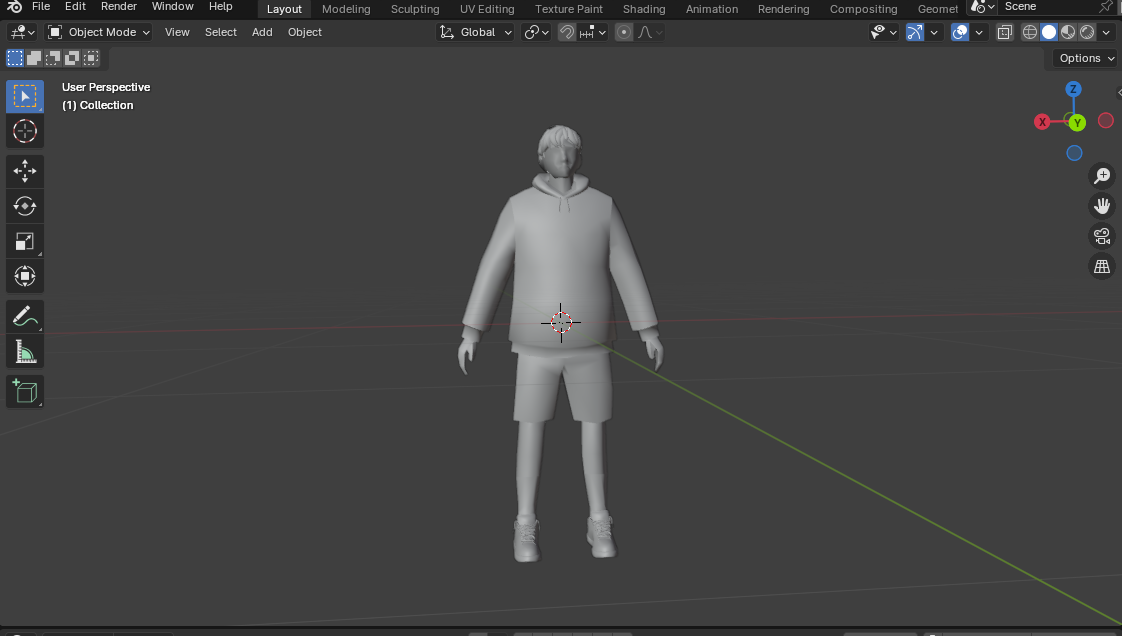
Task: Open the File menu
Action: (x=42, y=6)
